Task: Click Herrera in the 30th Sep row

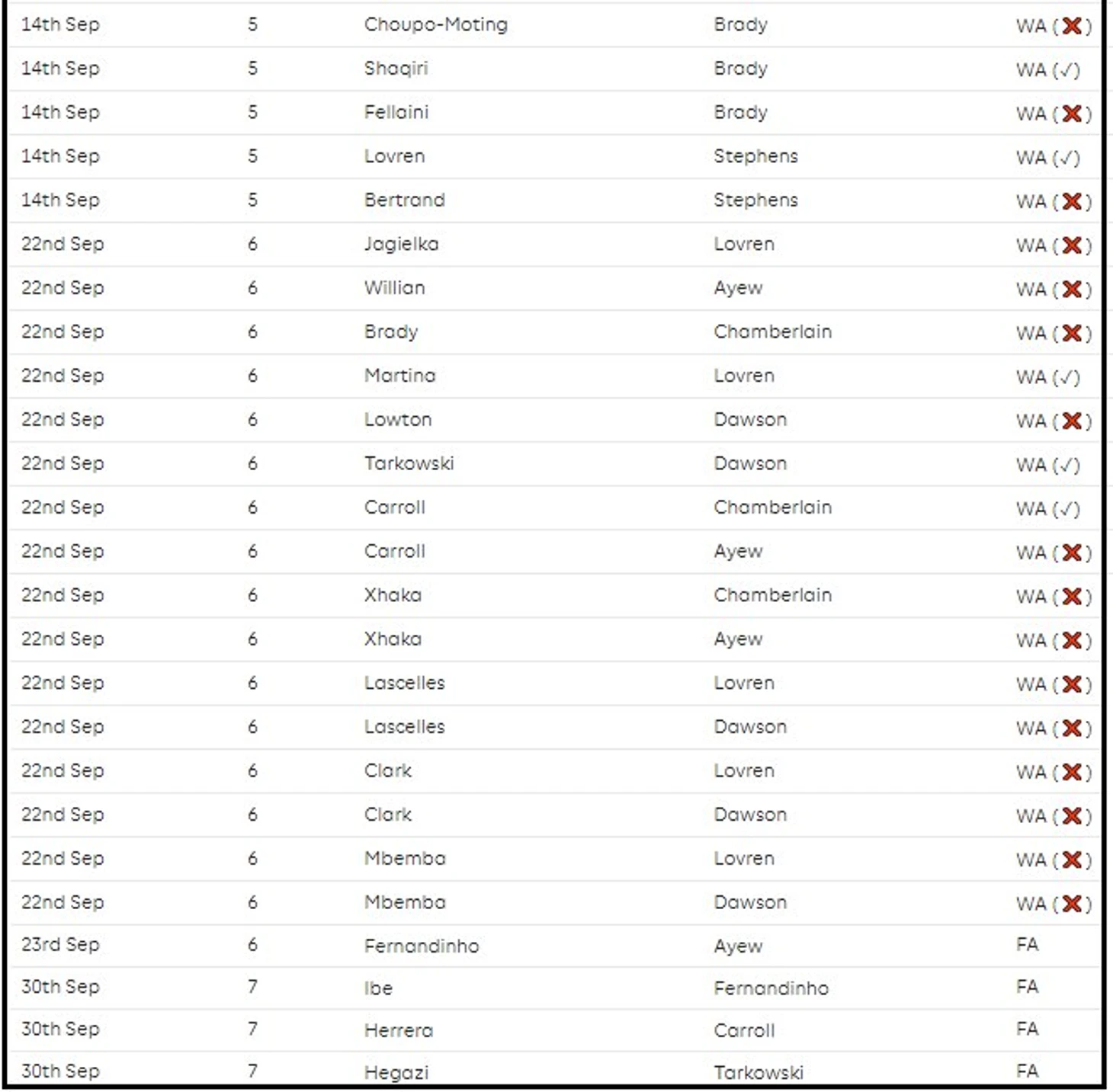Action: (x=399, y=1030)
